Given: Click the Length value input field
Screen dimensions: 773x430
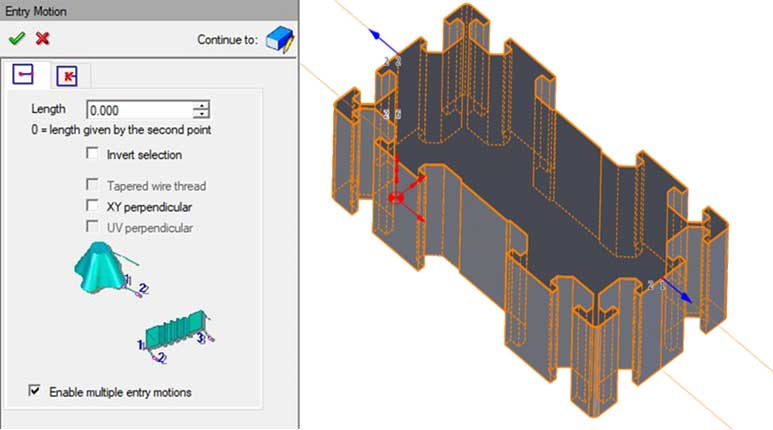Looking at the screenshot, I should 139,110.
